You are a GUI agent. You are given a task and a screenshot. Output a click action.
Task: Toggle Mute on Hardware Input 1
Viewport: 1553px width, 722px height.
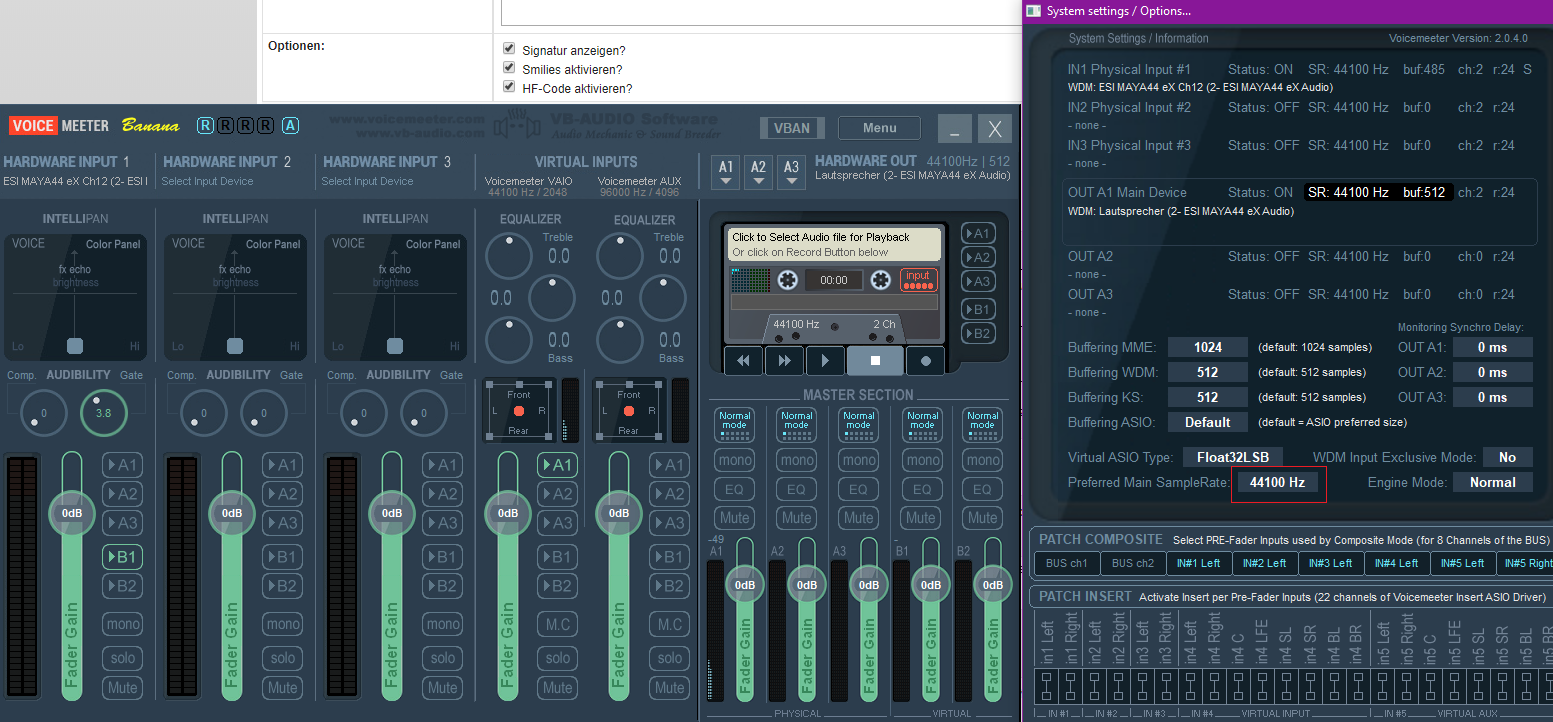[123, 688]
